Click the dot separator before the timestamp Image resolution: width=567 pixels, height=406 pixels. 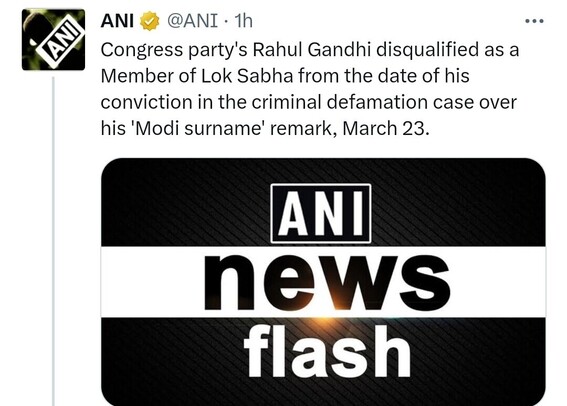point(226,22)
